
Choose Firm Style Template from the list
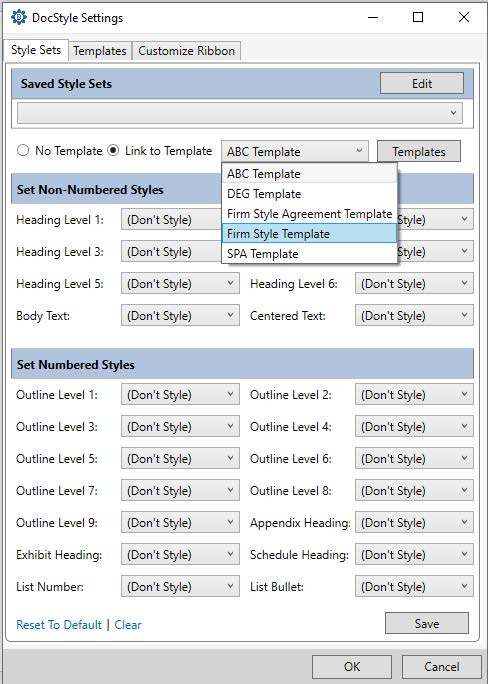(x=310, y=234)
